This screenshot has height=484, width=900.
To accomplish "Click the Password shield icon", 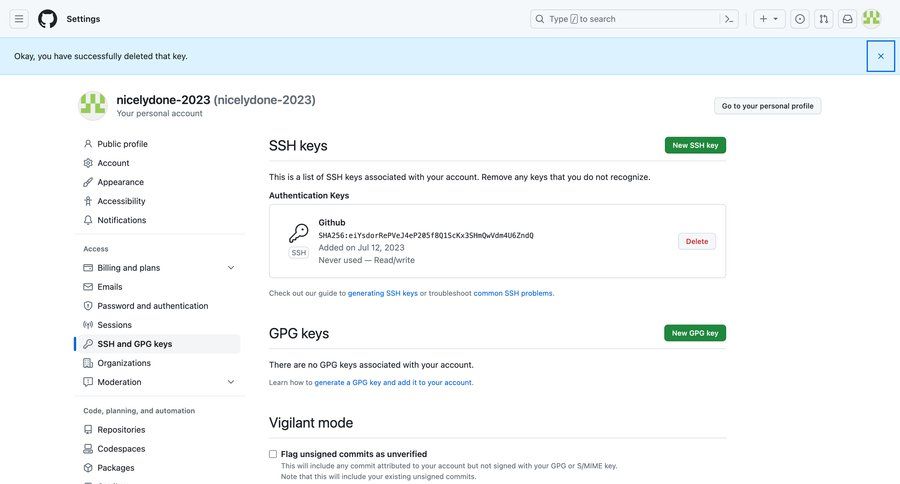I will tap(88, 305).
